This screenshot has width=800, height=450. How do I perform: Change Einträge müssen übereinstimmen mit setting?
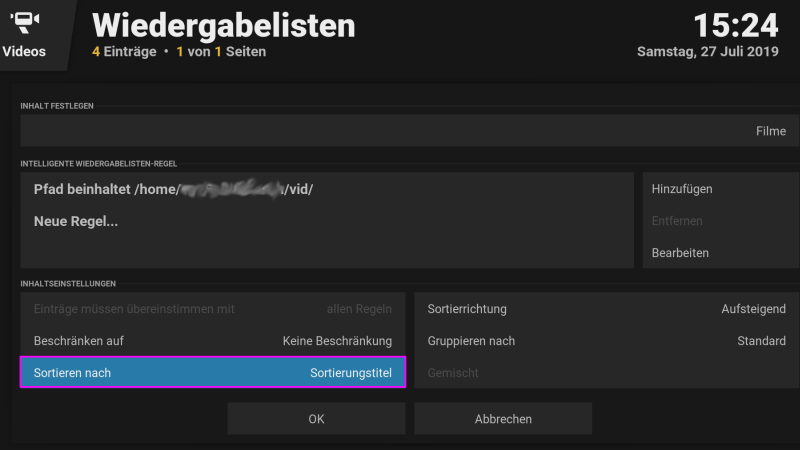[213, 309]
